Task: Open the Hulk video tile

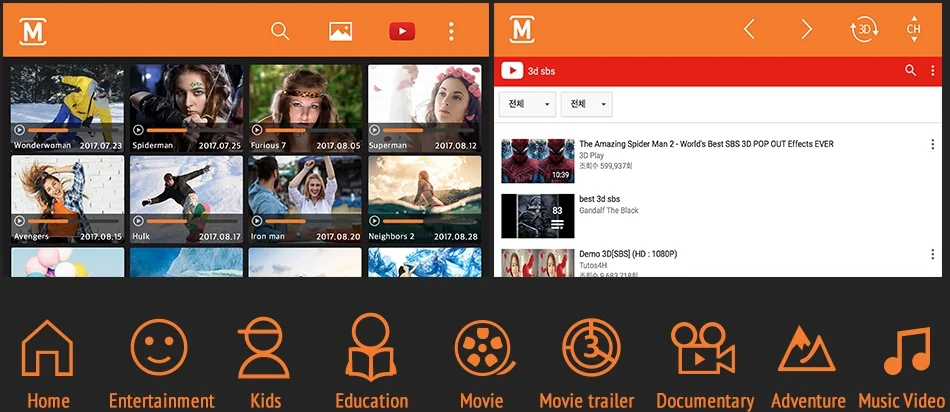Action: [186, 199]
